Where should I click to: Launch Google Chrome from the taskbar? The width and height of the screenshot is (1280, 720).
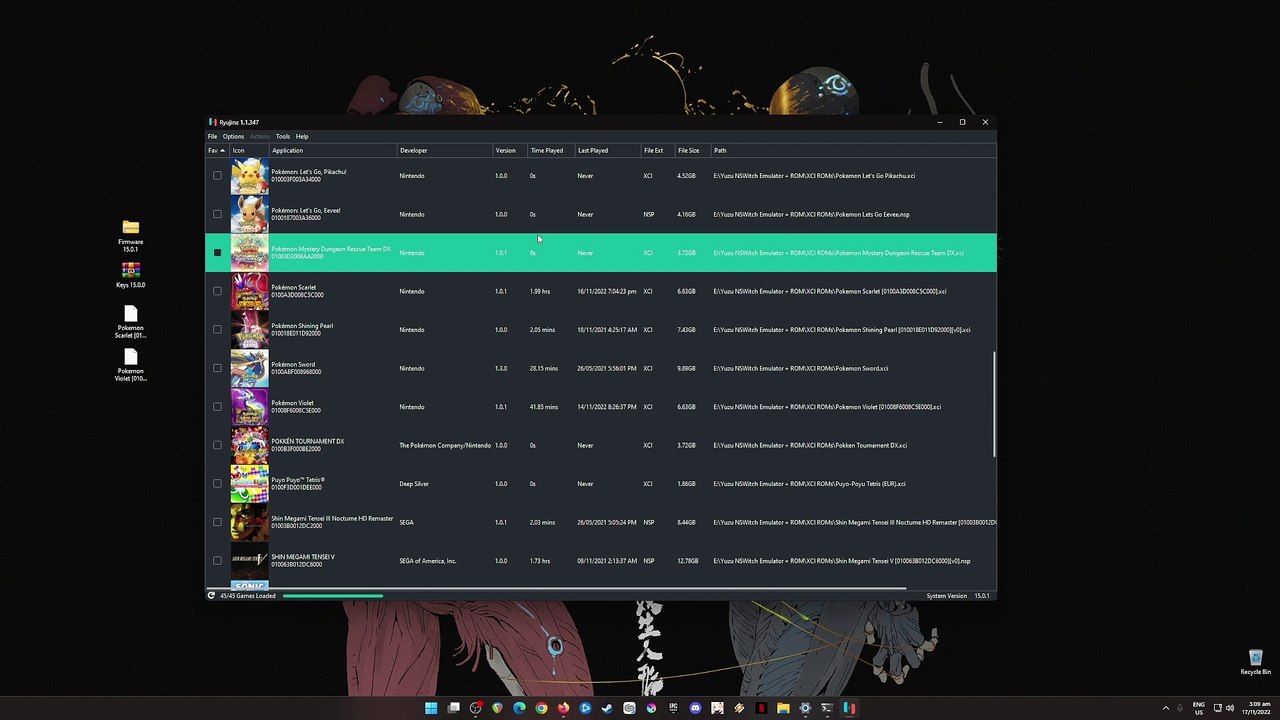click(541, 708)
